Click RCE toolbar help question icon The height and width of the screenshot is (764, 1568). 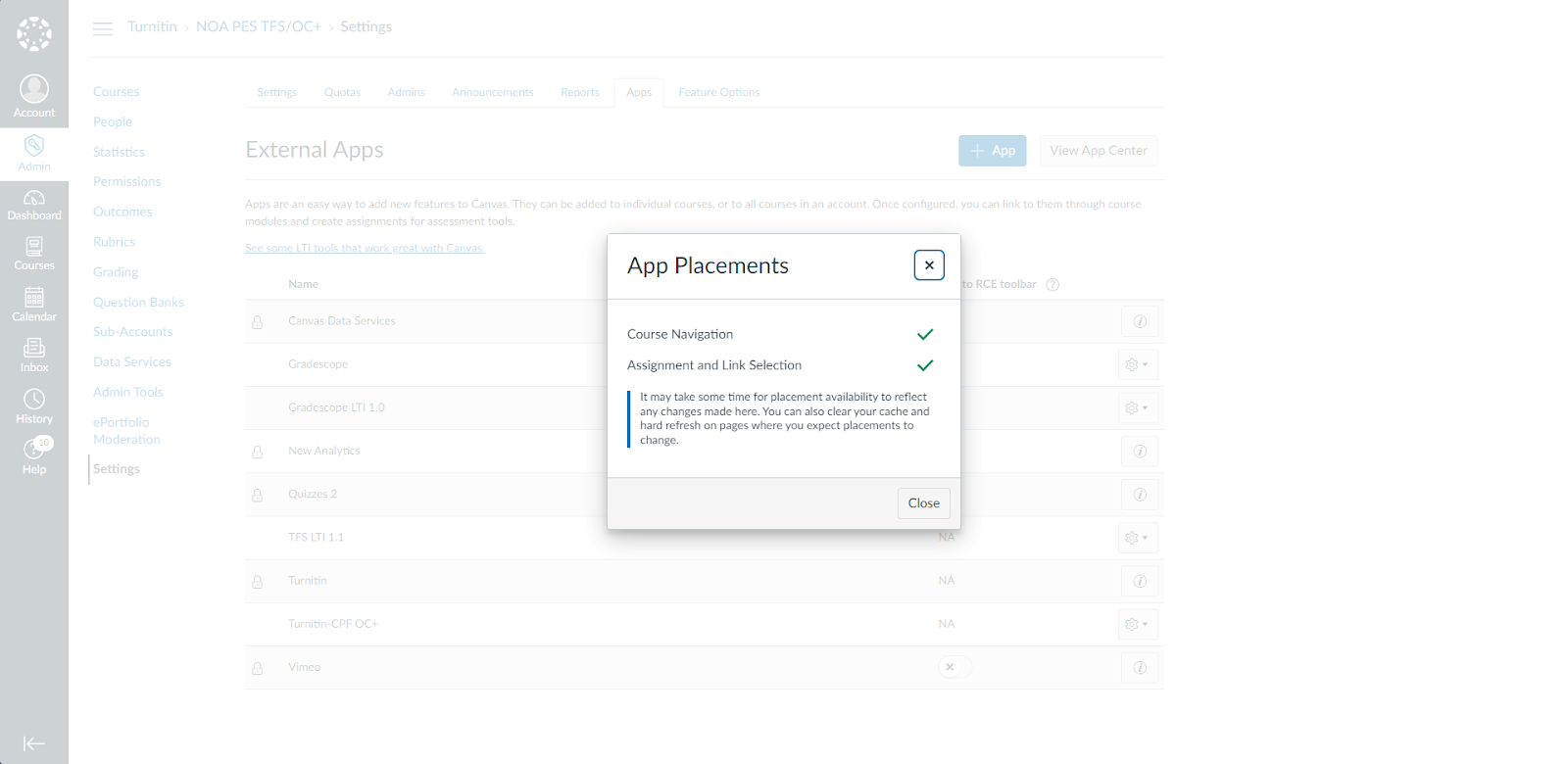pyautogui.click(x=1053, y=285)
